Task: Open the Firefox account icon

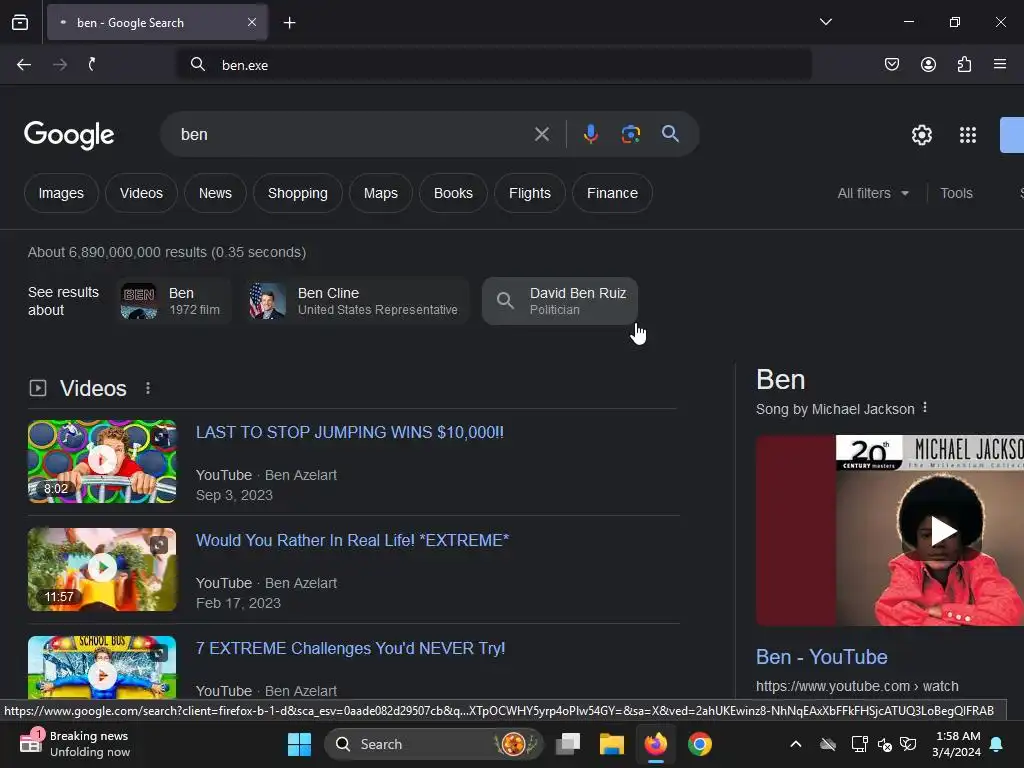Action: point(928,64)
